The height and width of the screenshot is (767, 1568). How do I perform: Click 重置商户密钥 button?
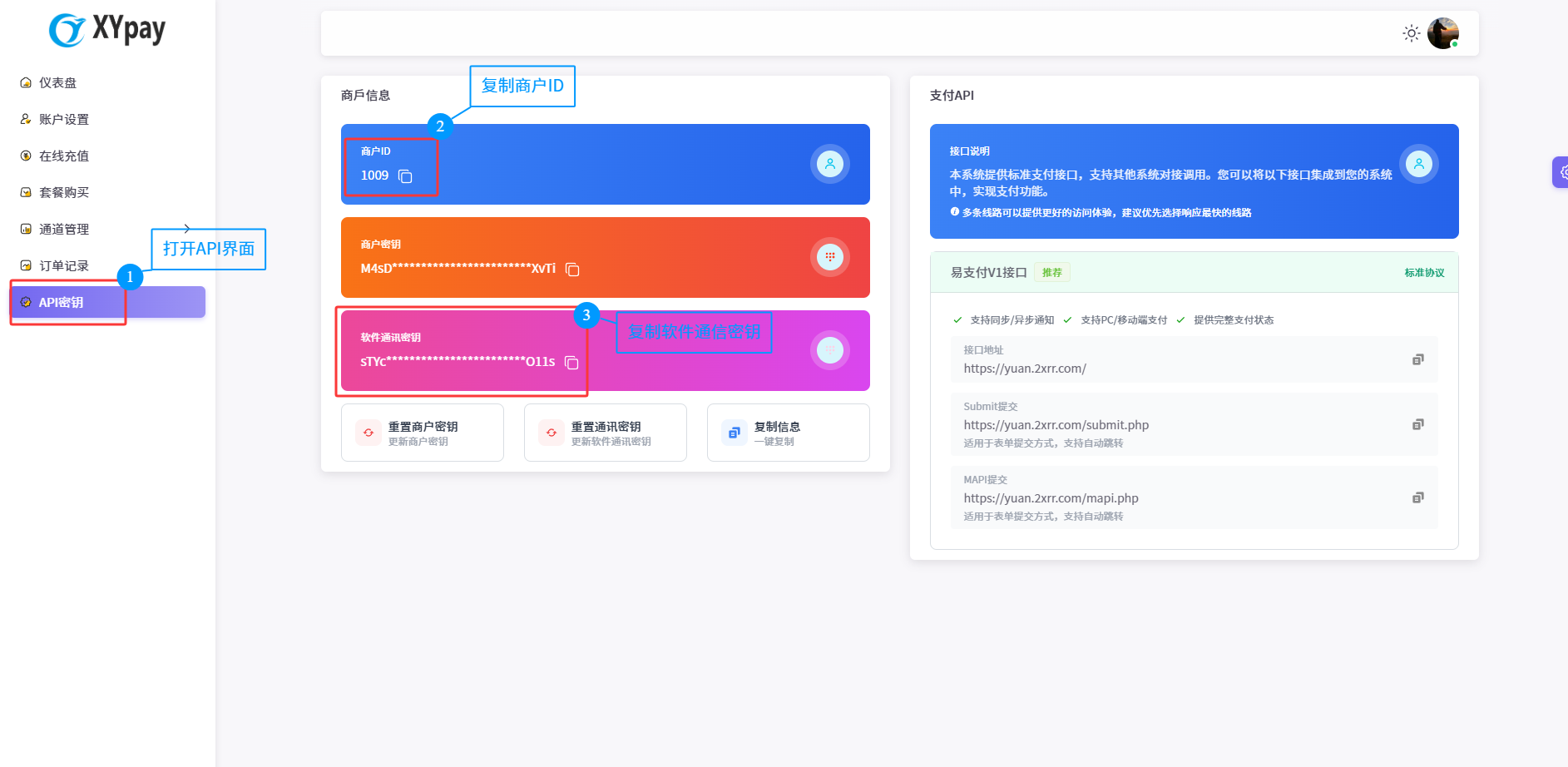[422, 433]
